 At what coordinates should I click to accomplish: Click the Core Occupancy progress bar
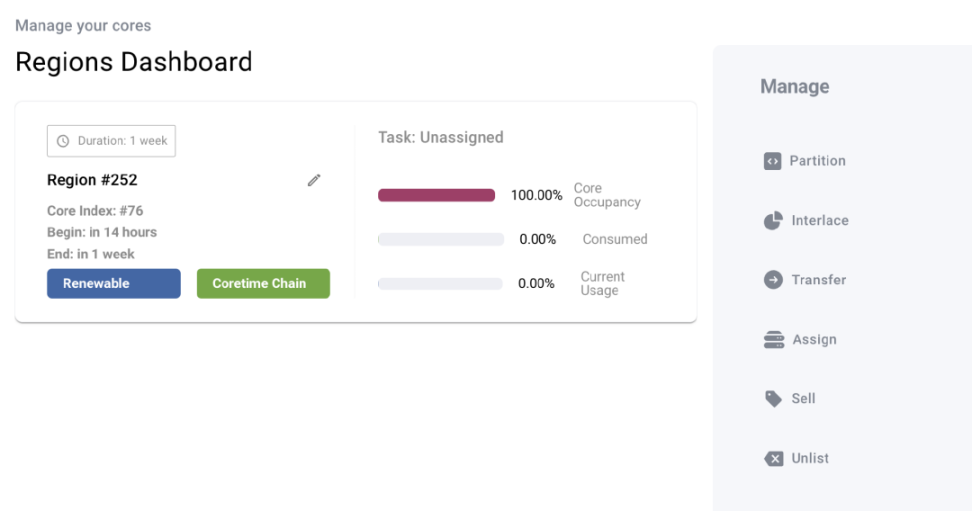436,195
